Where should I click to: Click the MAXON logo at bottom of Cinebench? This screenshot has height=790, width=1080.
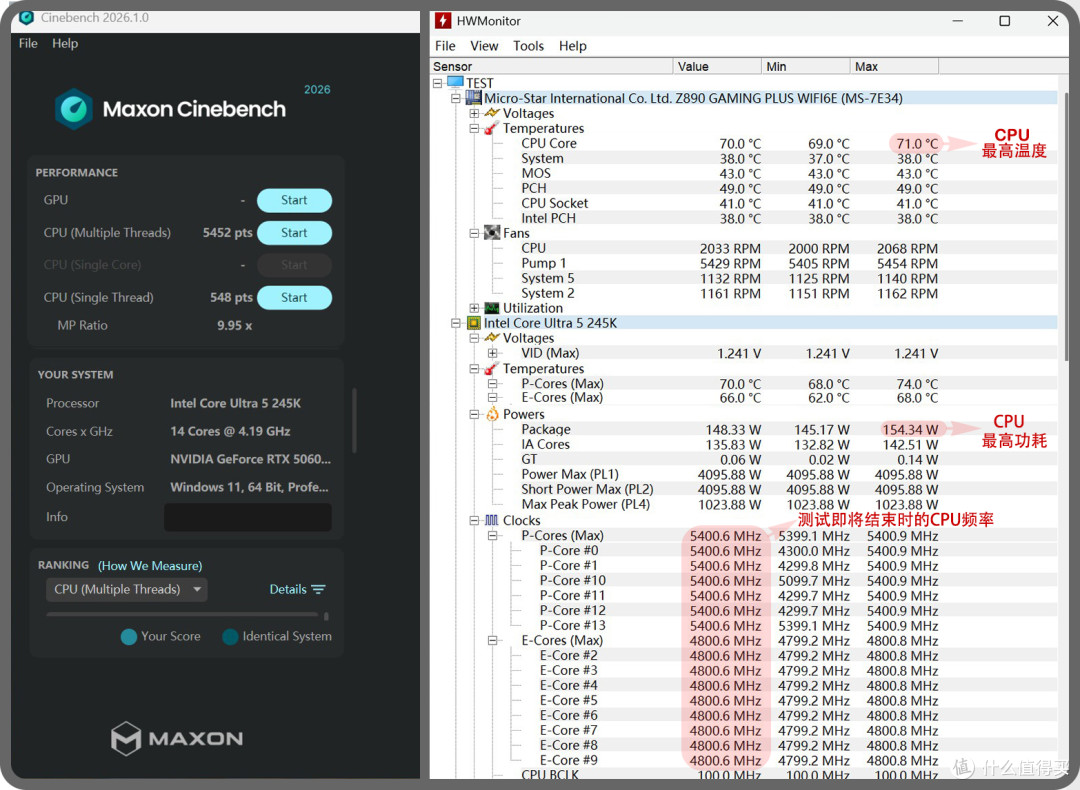[177, 738]
